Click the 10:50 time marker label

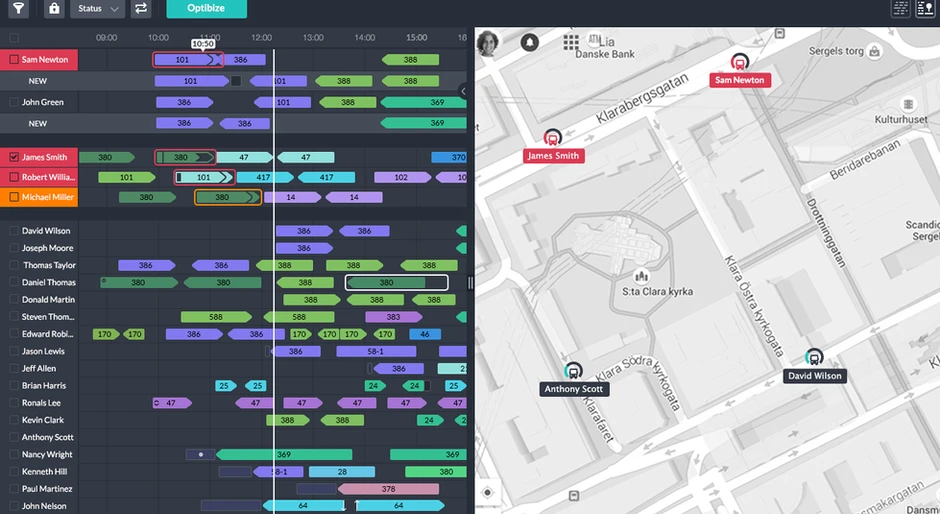pos(203,44)
